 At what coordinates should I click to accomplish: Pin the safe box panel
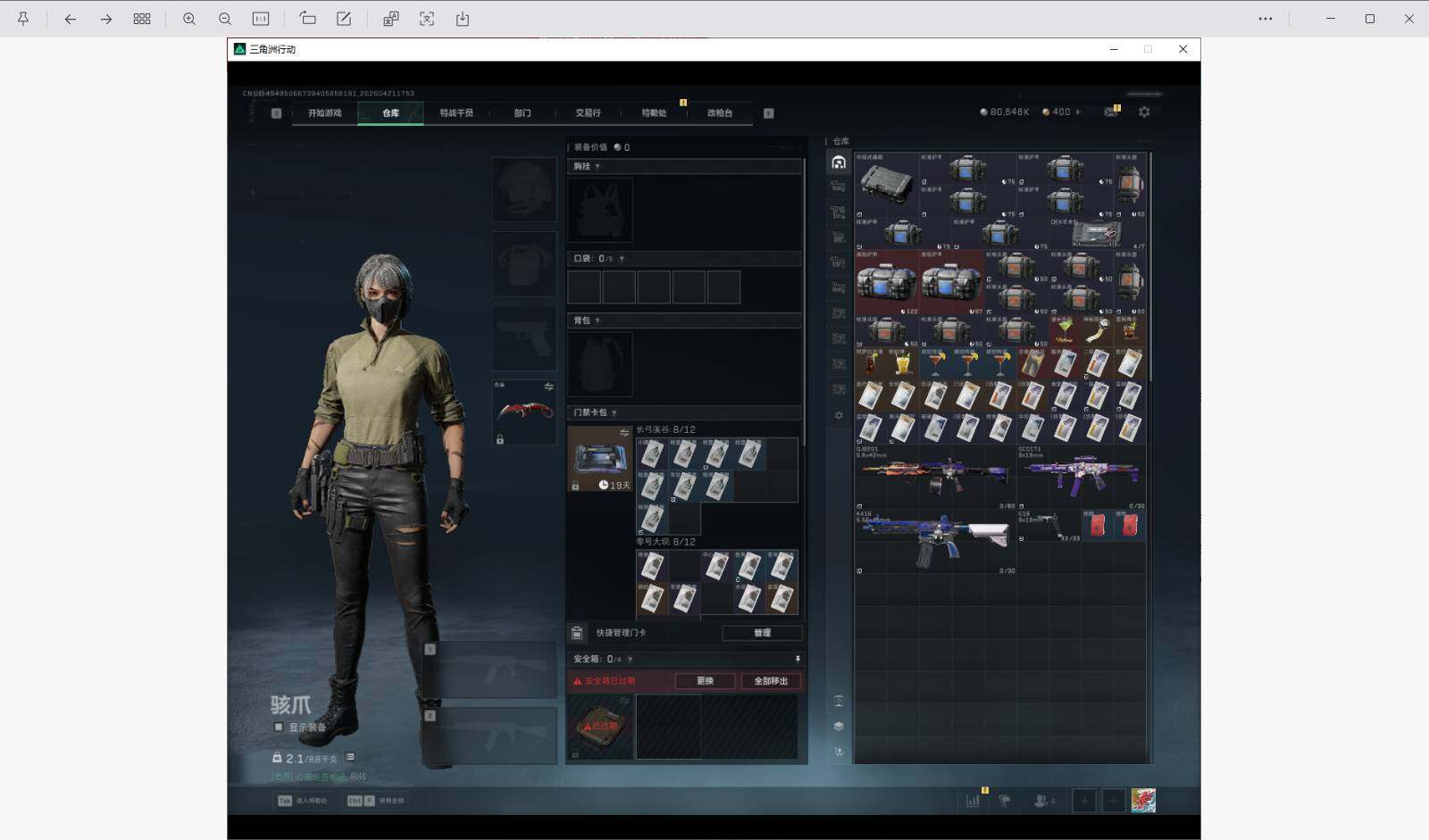click(797, 659)
